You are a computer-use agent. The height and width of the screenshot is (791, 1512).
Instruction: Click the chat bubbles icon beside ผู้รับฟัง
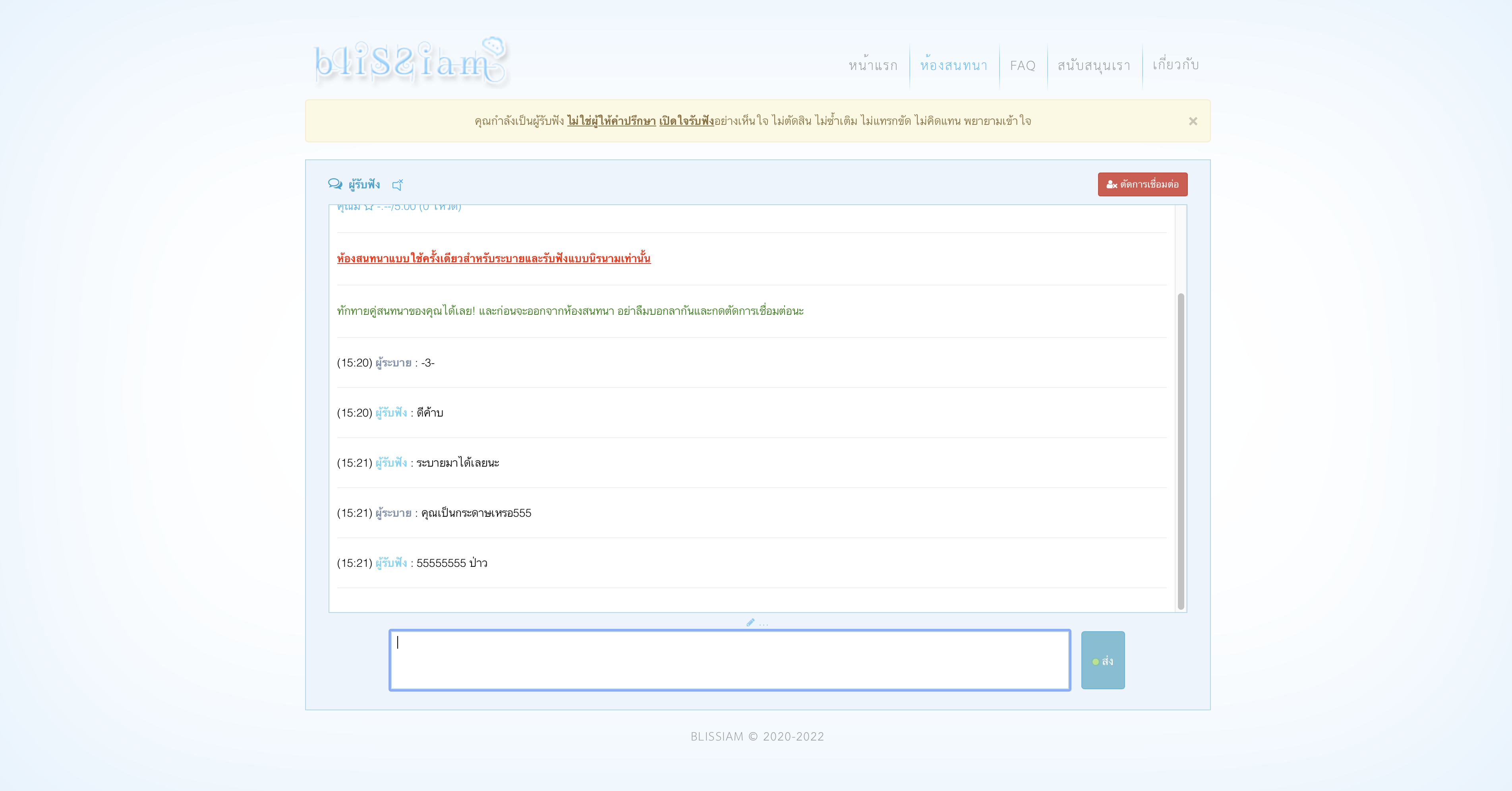[335, 184]
